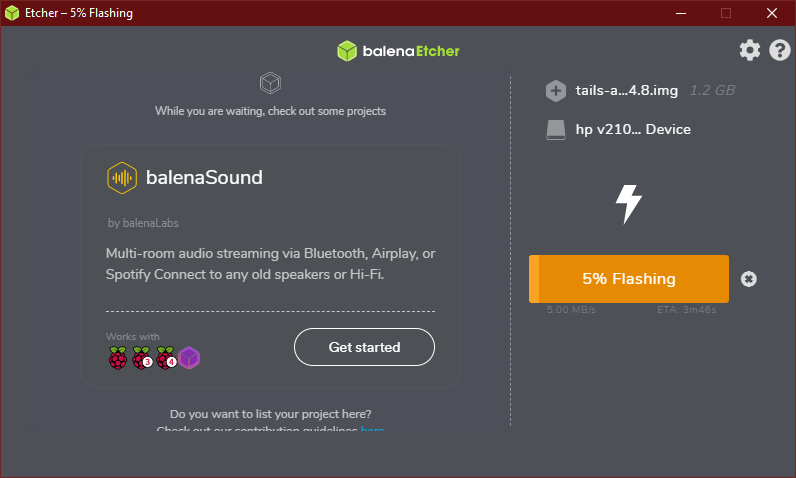The image size is (796, 478).
Task: Open the help question mark icon
Action: tap(780, 50)
